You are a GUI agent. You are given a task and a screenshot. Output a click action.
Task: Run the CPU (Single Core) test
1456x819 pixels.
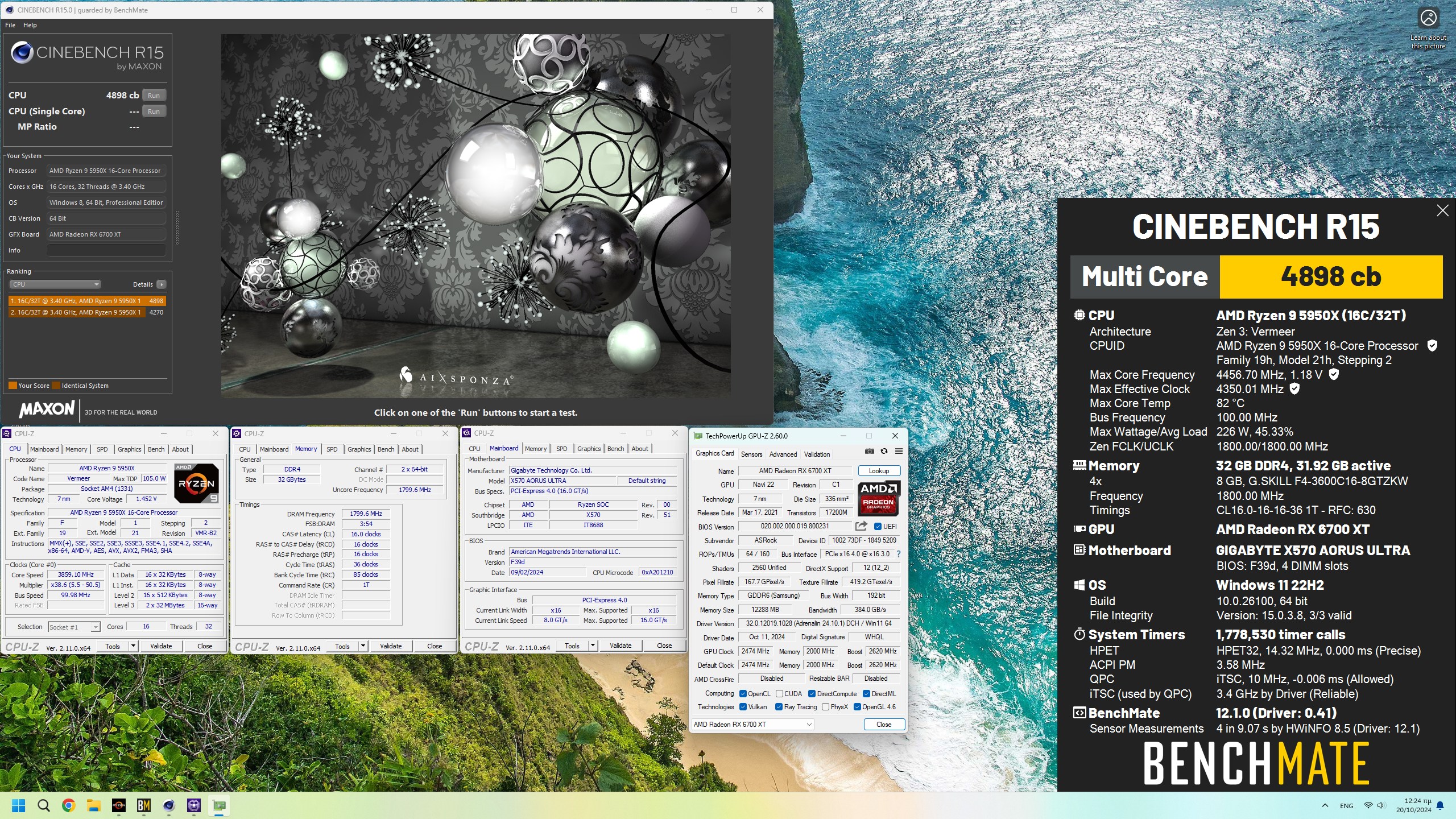click(x=154, y=111)
